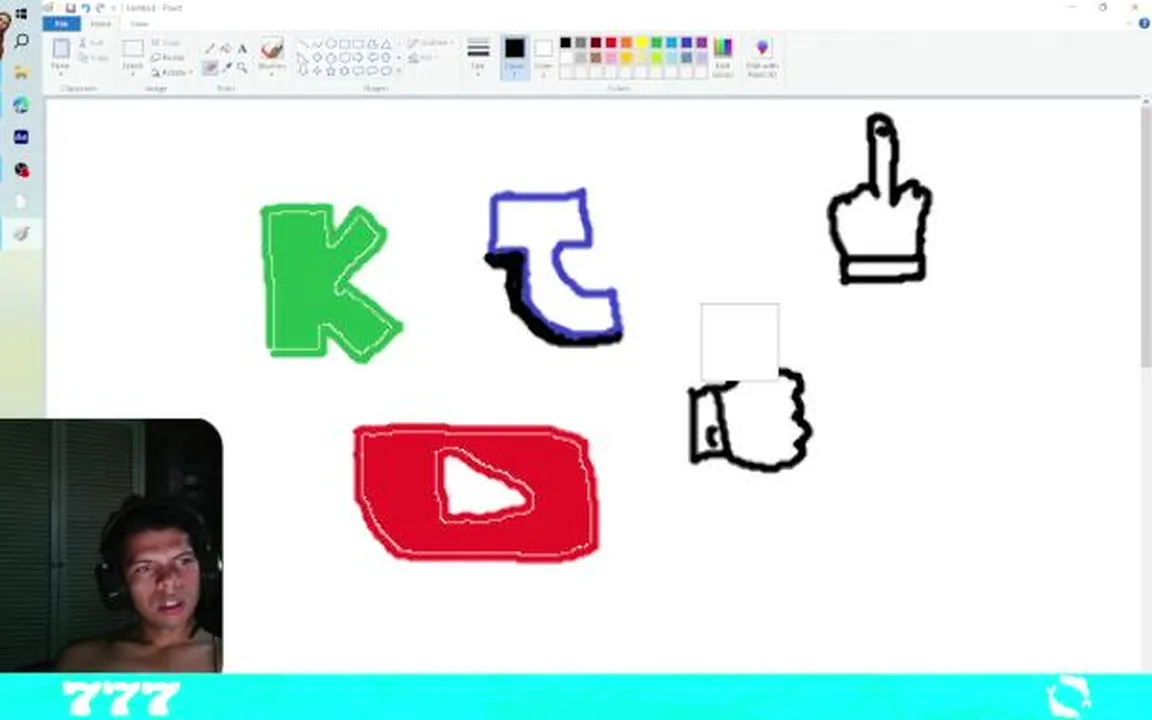Select the Cloud callout shape
Viewport: 1152px width, 720px height.
click(x=386, y=71)
